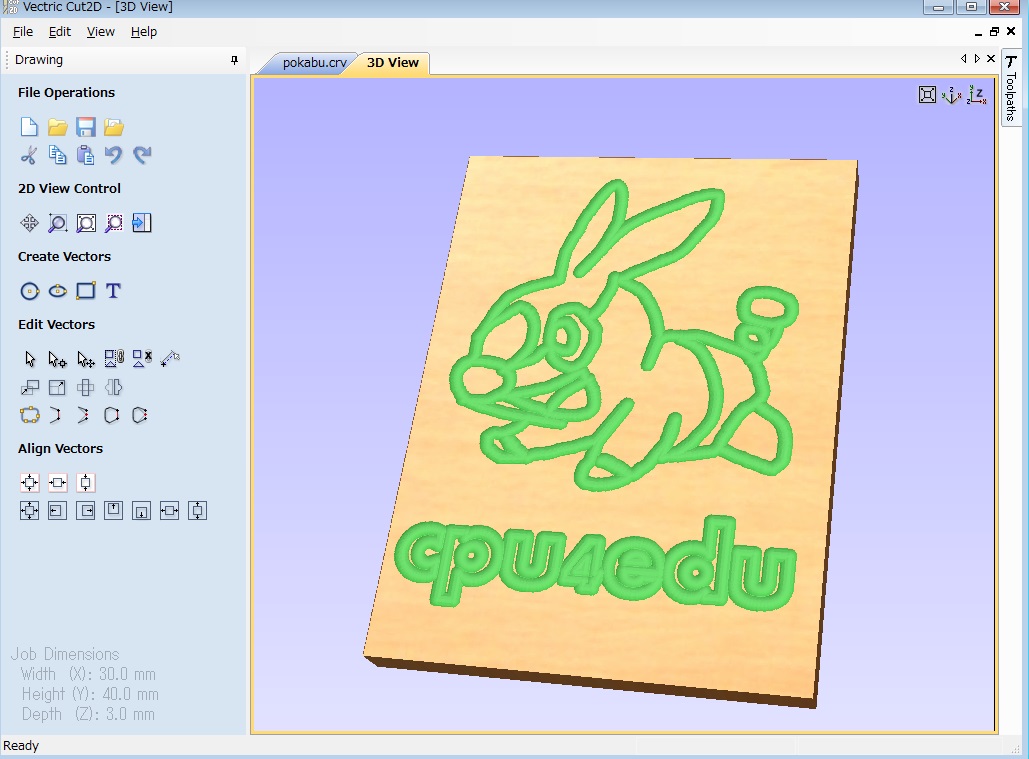
Task: Choose the Draw Rectangle tool
Action: point(86,291)
